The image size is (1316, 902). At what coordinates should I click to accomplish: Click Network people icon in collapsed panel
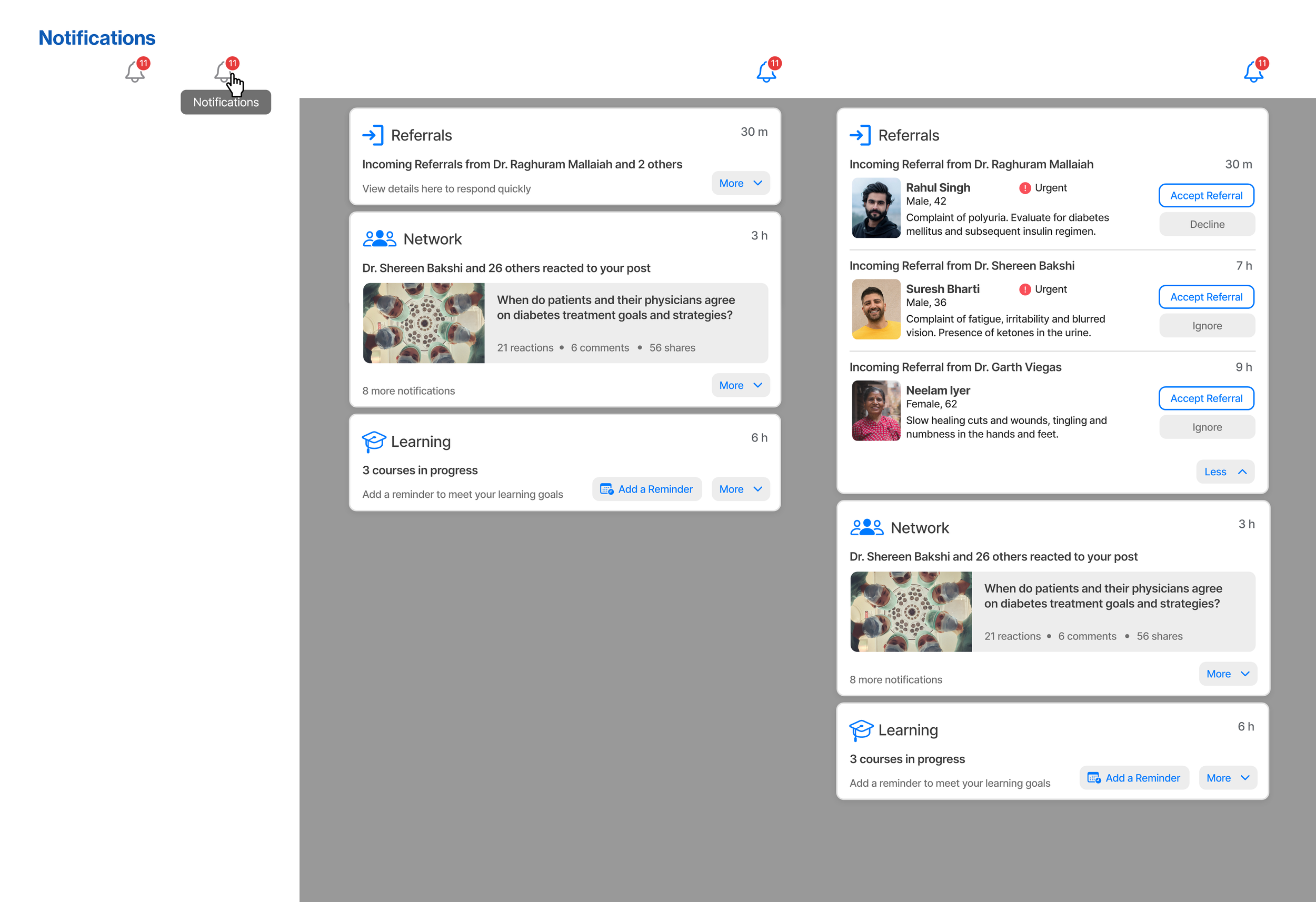point(379,239)
